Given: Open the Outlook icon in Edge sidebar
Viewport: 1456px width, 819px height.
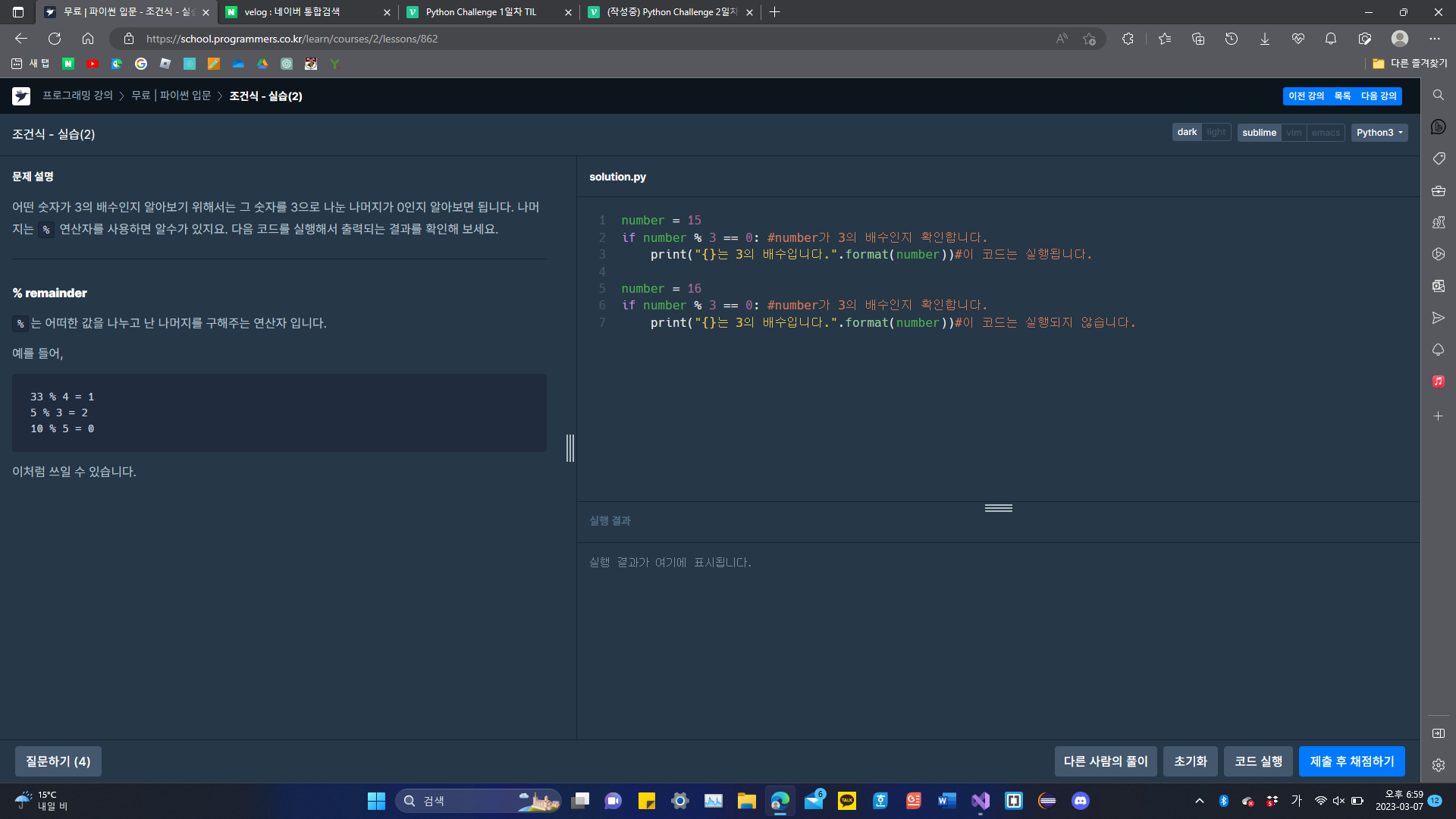Looking at the screenshot, I should (1438, 286).
